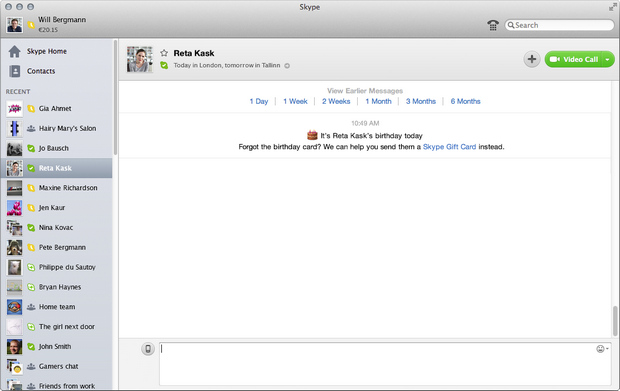
Task: Open the Home team group chat
Action: (x=56, y=307)
